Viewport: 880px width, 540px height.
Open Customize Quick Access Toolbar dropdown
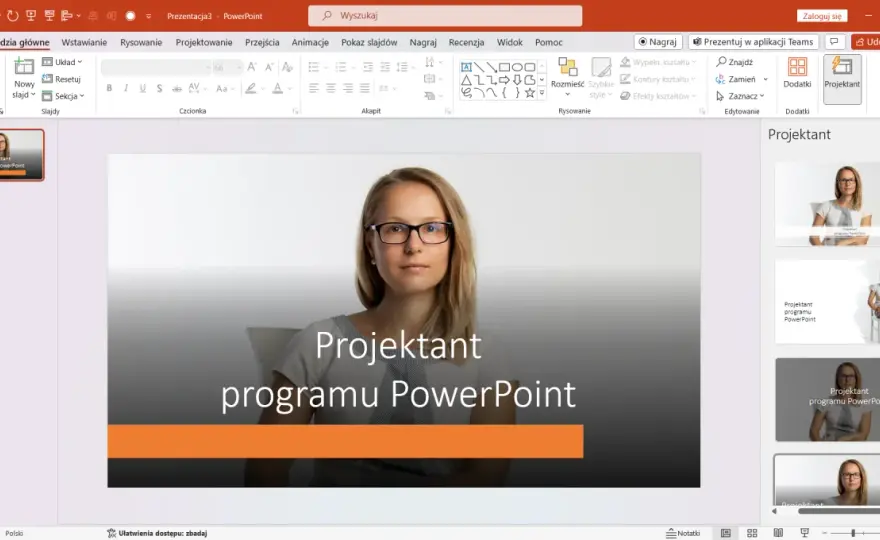tap(148, 16)
